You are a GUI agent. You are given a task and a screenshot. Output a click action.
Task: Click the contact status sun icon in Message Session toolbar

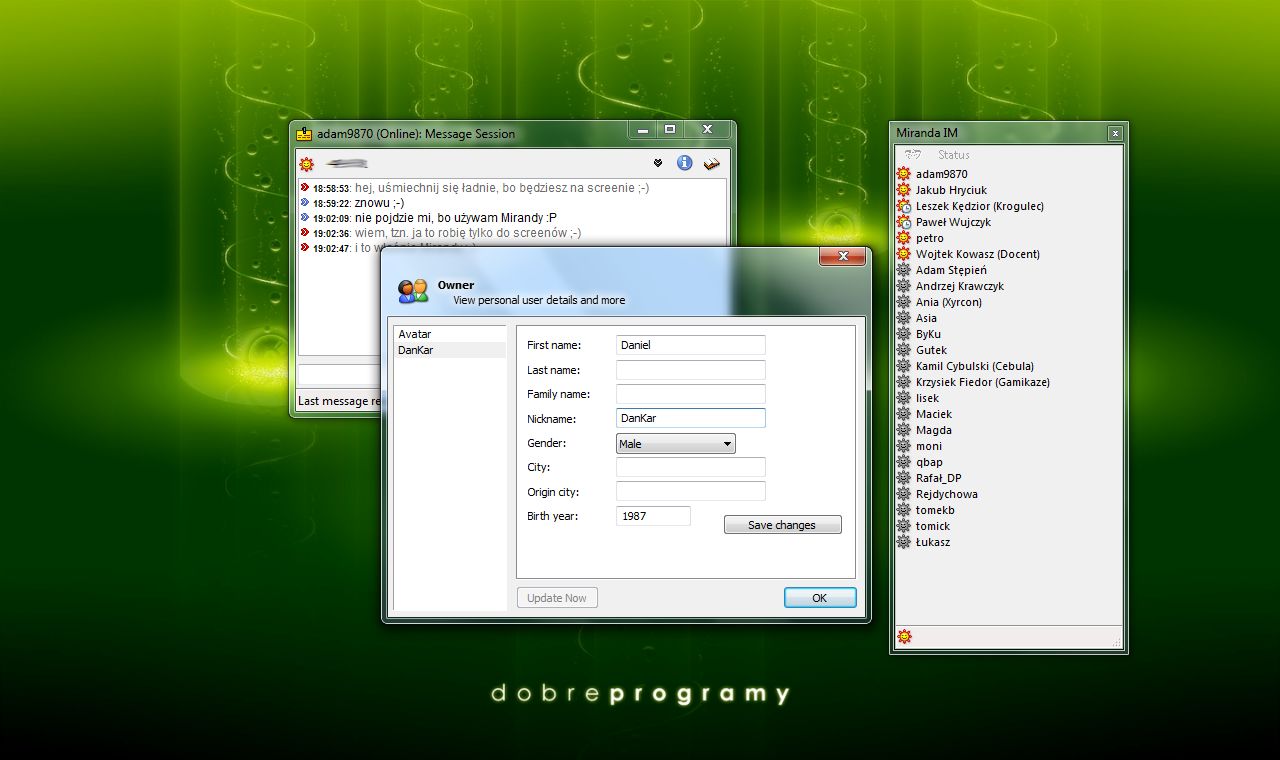click(306, 163)
